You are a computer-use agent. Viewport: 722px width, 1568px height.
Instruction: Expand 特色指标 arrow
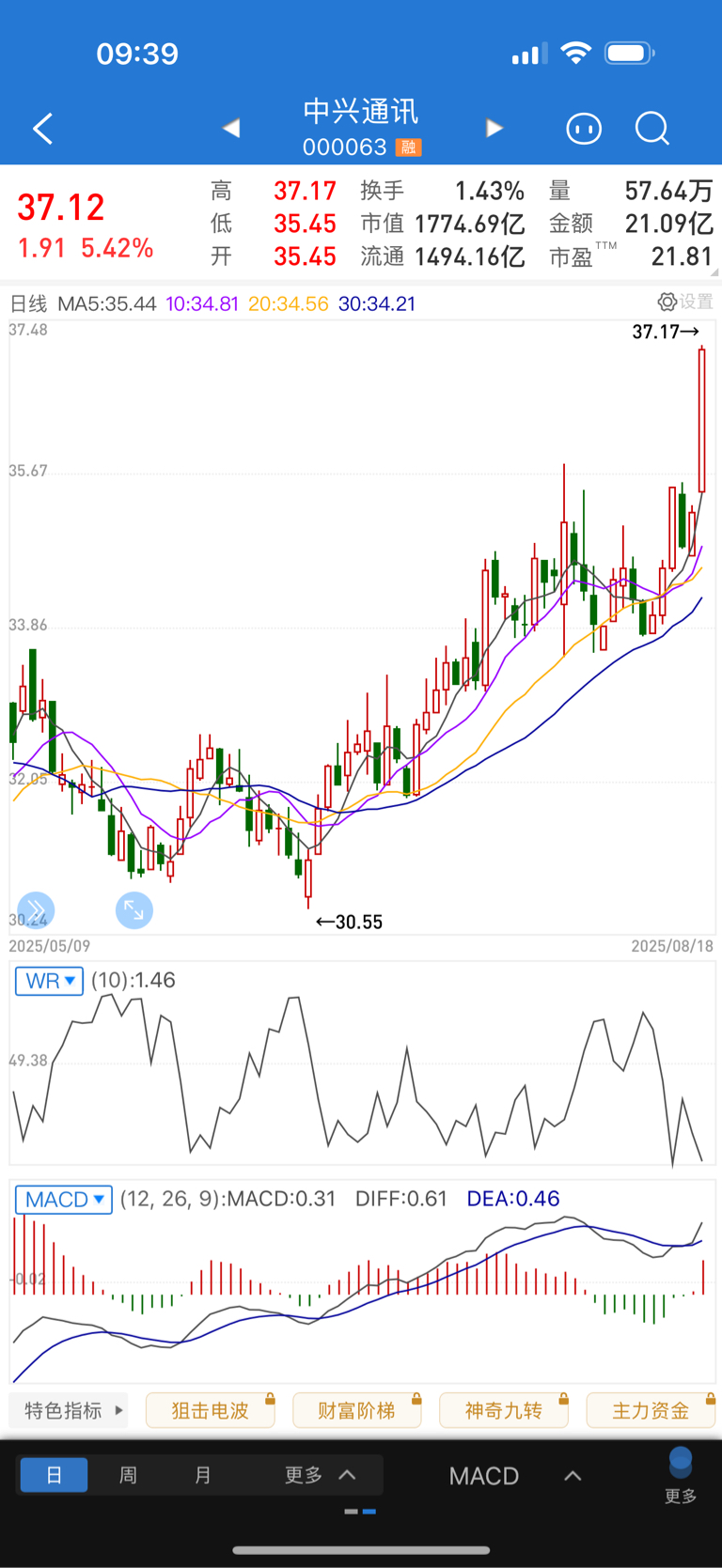click(x=118, y=1410)
